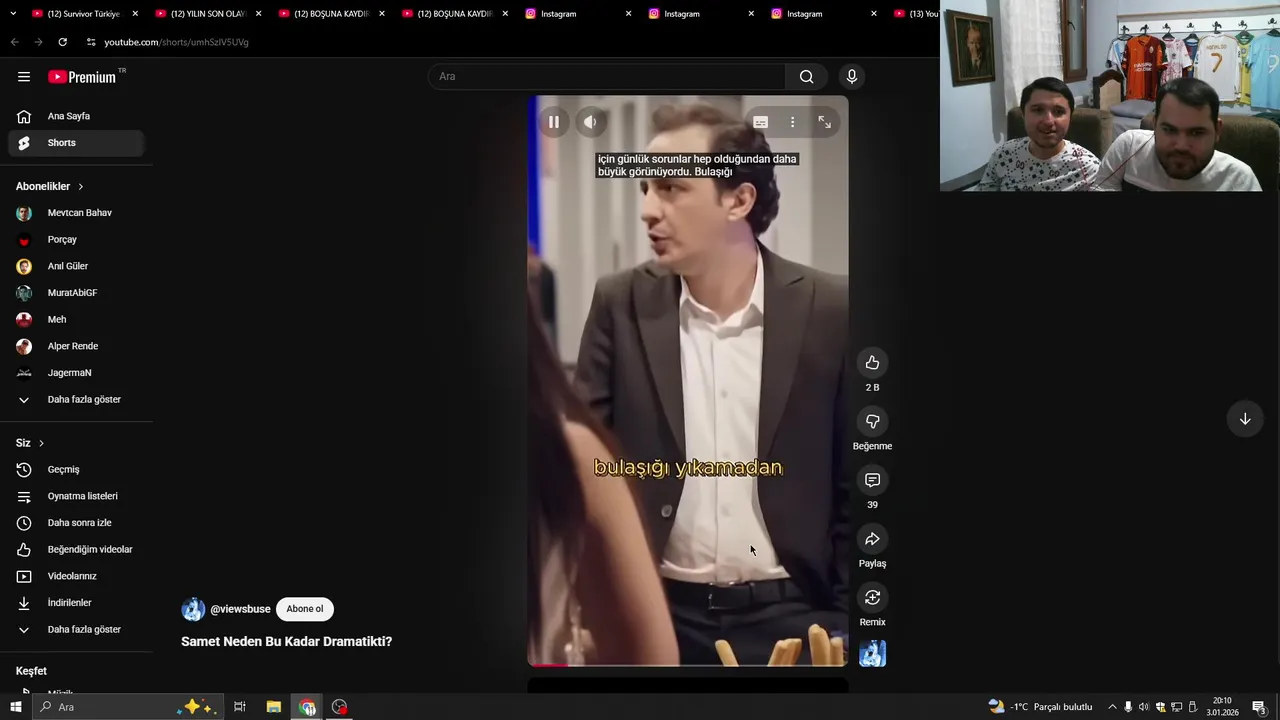Reload the page in the browser

[x=62, y=42]
